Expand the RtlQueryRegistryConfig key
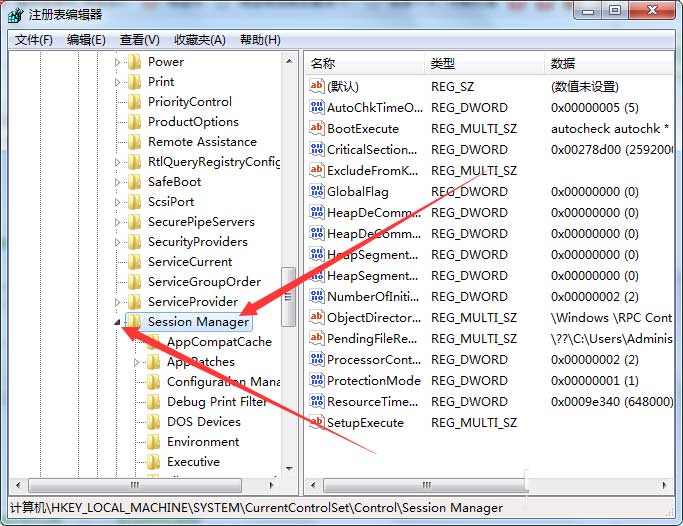683x526 pixels. click(117, 162)
